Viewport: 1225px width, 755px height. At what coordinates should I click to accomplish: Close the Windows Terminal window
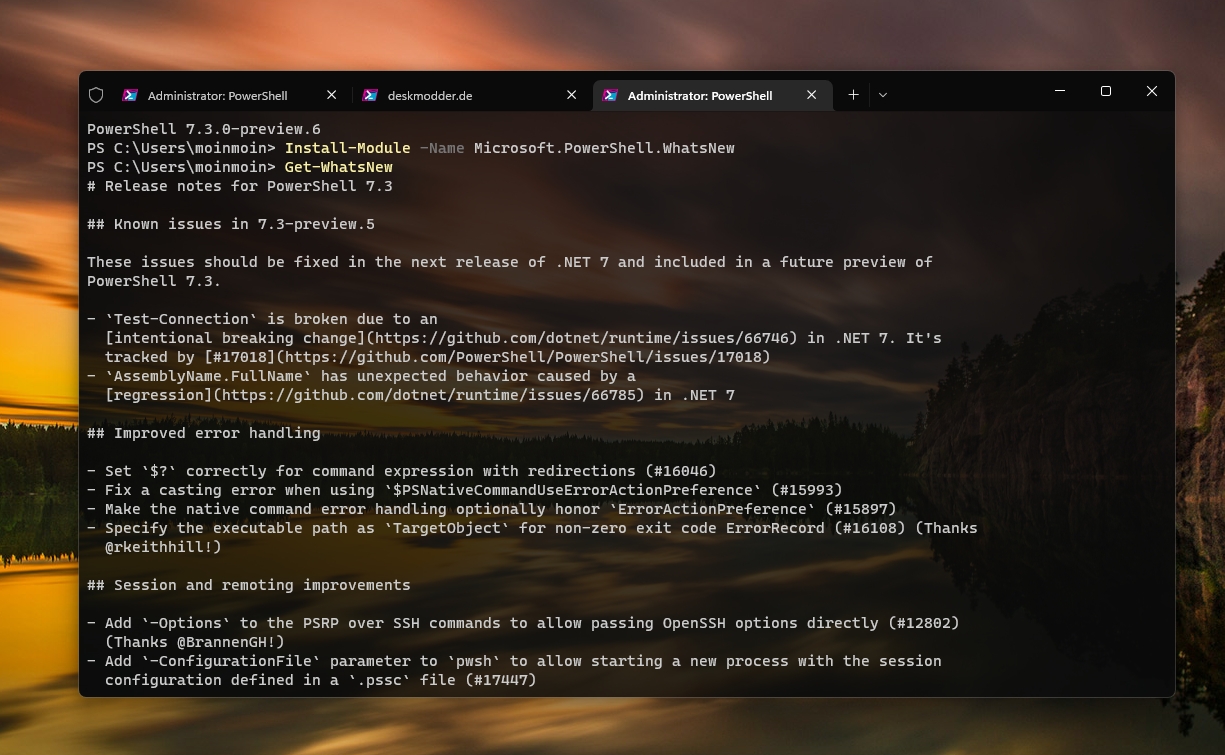(1152, 91)
